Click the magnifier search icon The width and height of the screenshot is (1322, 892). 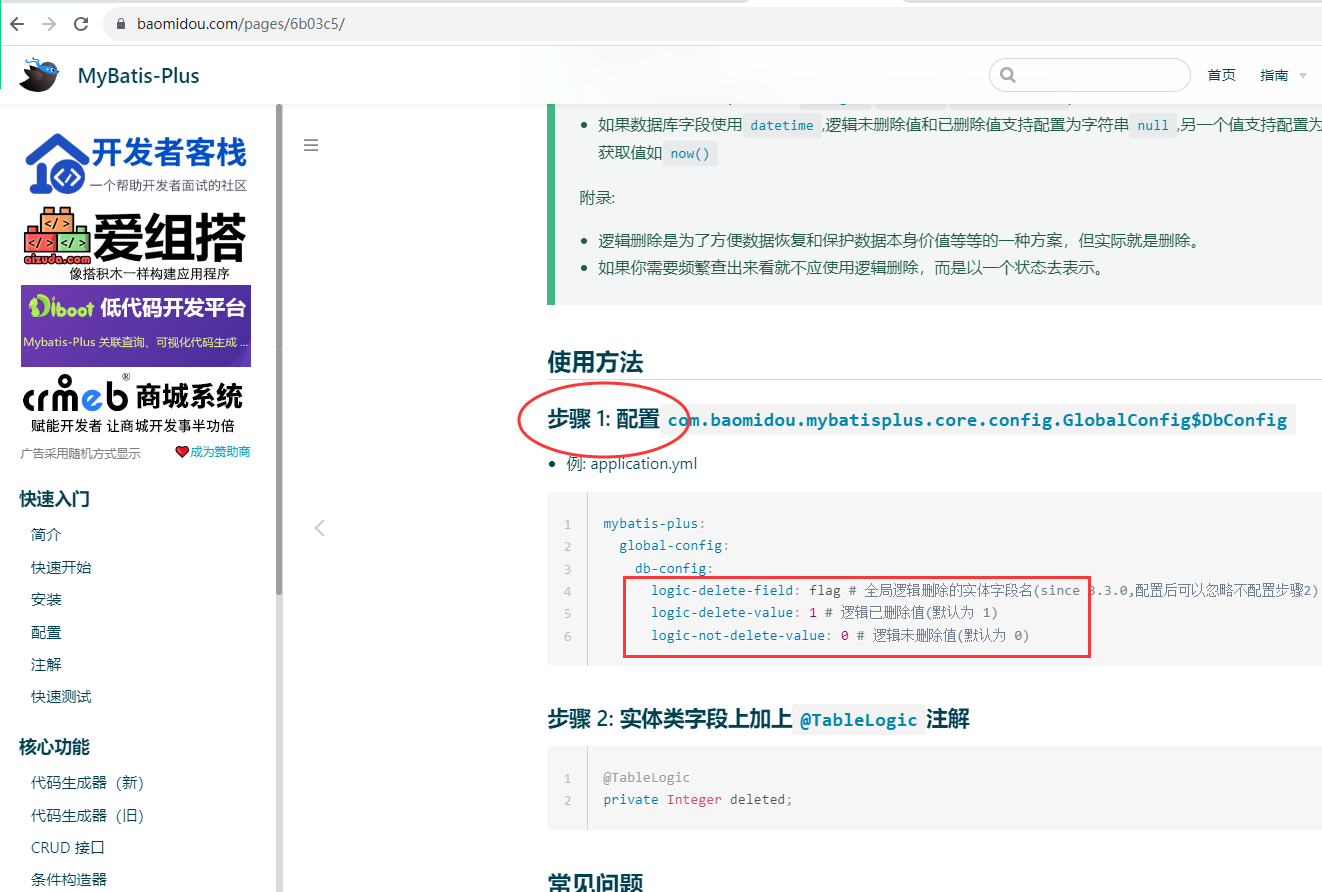pos(1007,75)
